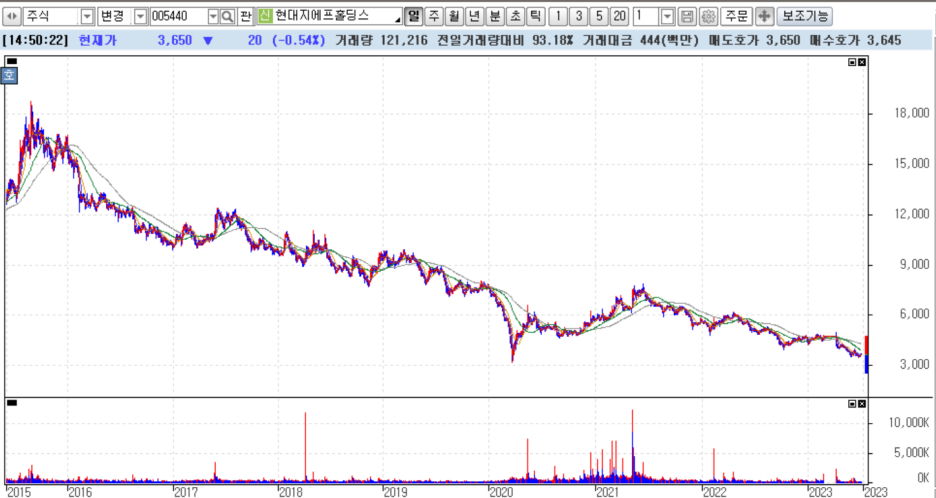The width and height of the screenshot is (936, 498).
Task: Click the green 신 badge beside stock name
Action: pos(265,17)
